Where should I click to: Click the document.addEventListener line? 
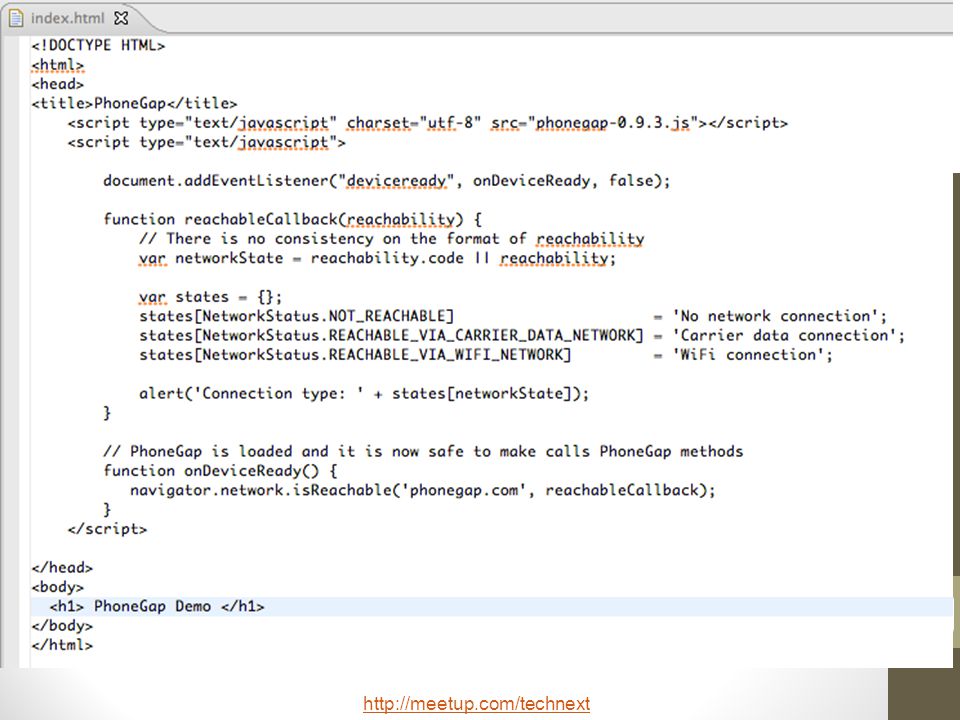(387, 181)
